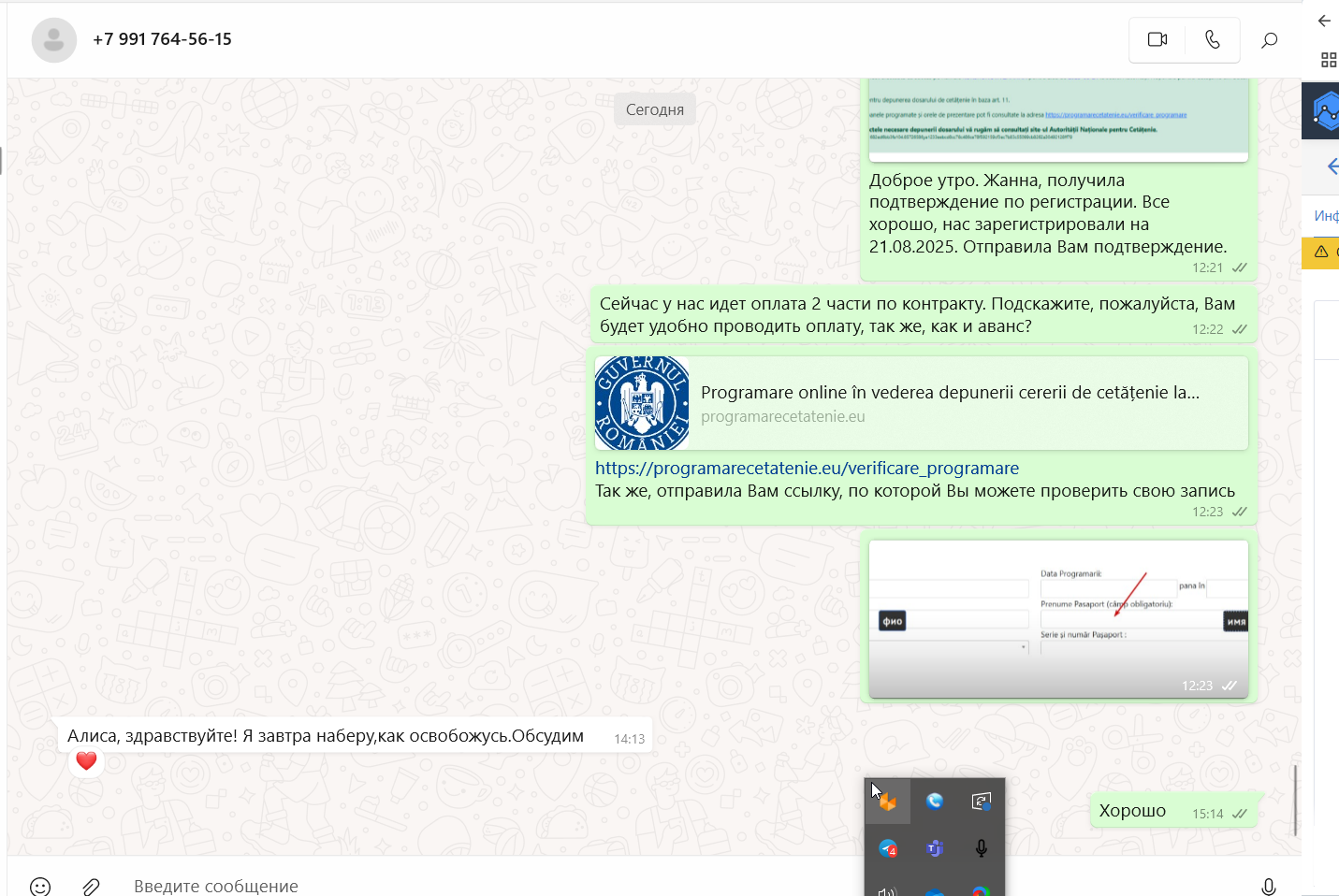Click the read checkmarks on 'Хорошо' message
1339x896 pixels.
tap(1240, 814)
